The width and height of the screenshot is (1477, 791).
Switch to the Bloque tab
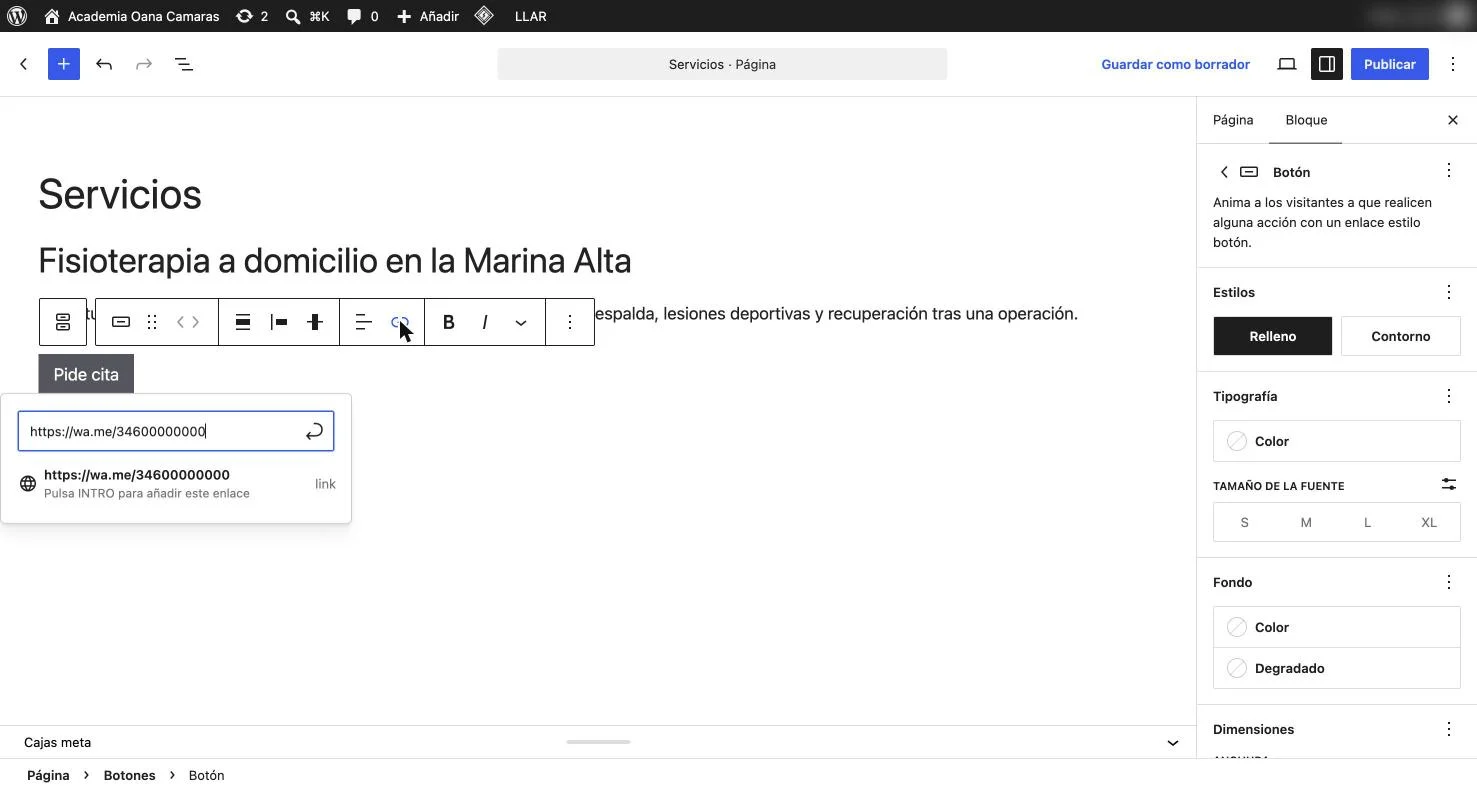click(1306, 120)
